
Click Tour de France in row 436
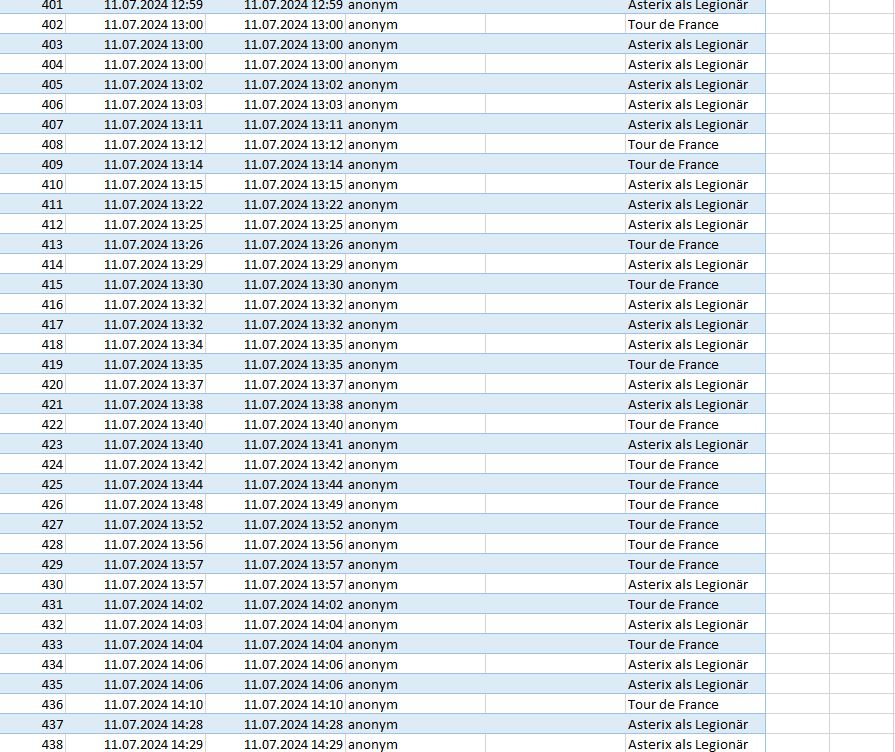(673, 705)
